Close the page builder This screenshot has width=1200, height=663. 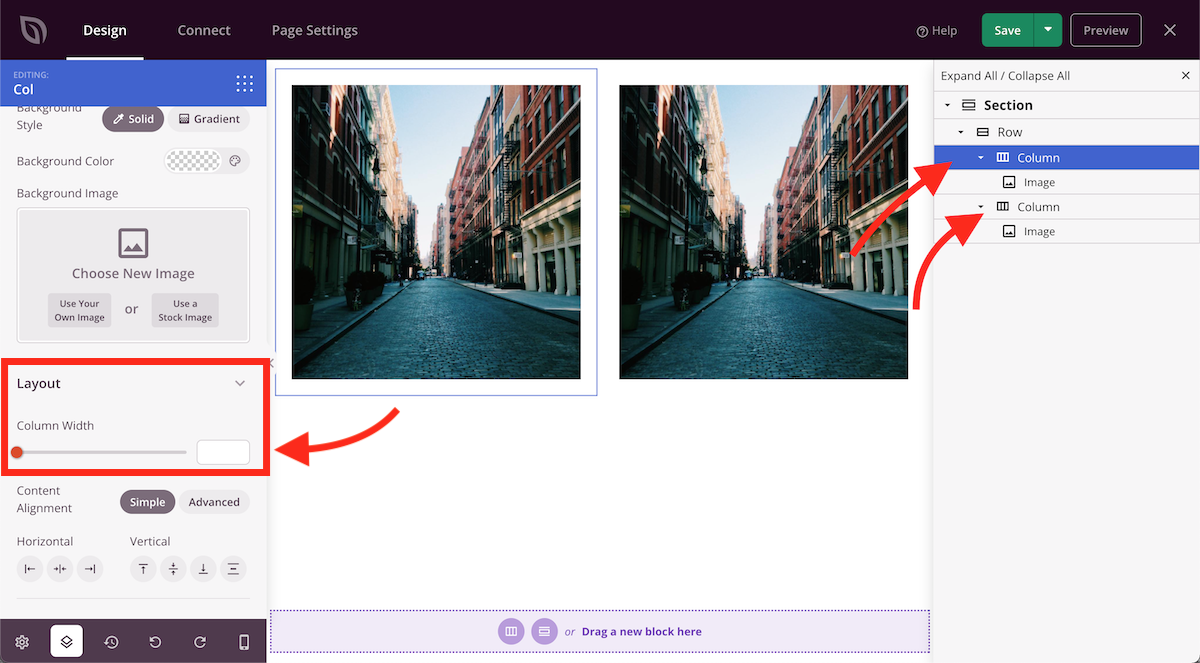coord(1170,30)
